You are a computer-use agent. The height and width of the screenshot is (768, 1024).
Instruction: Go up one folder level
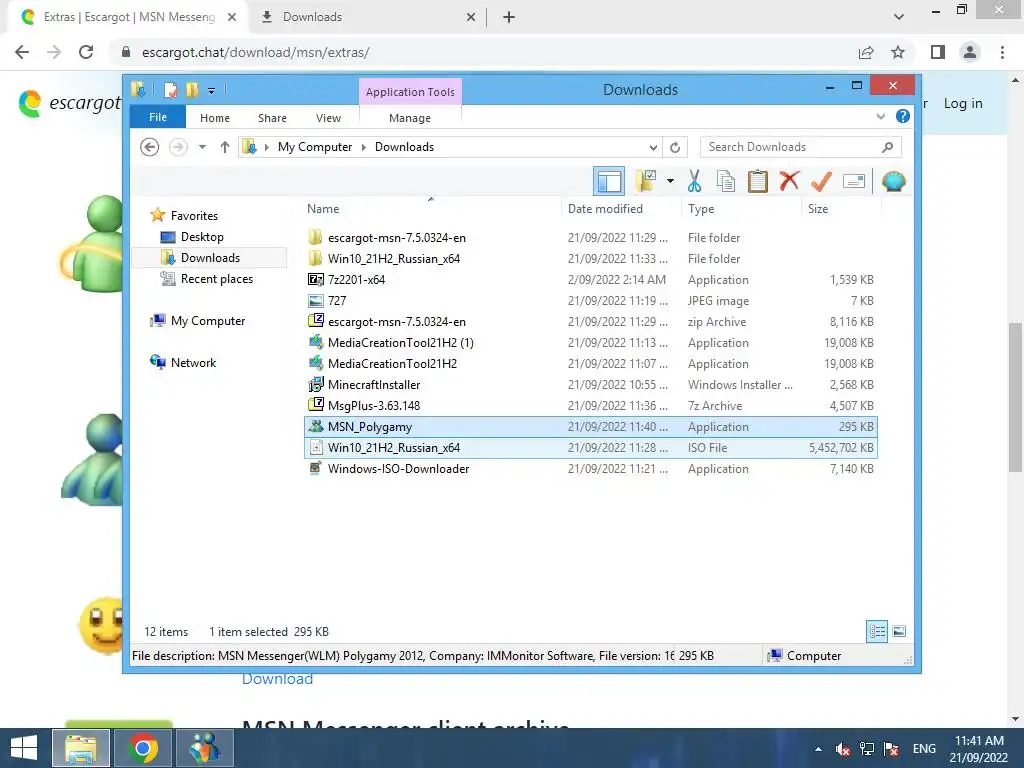[x=225, y=147]
